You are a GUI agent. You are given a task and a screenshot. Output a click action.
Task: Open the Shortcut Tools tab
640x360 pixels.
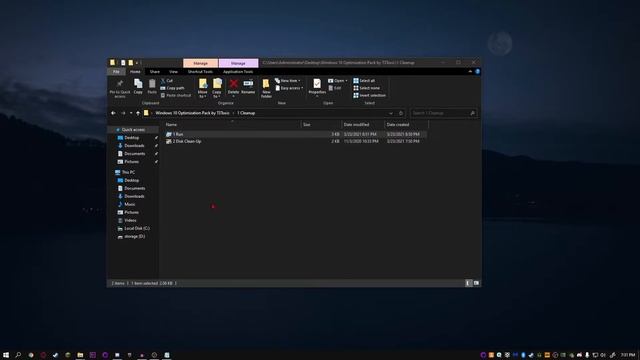[200, 72]
